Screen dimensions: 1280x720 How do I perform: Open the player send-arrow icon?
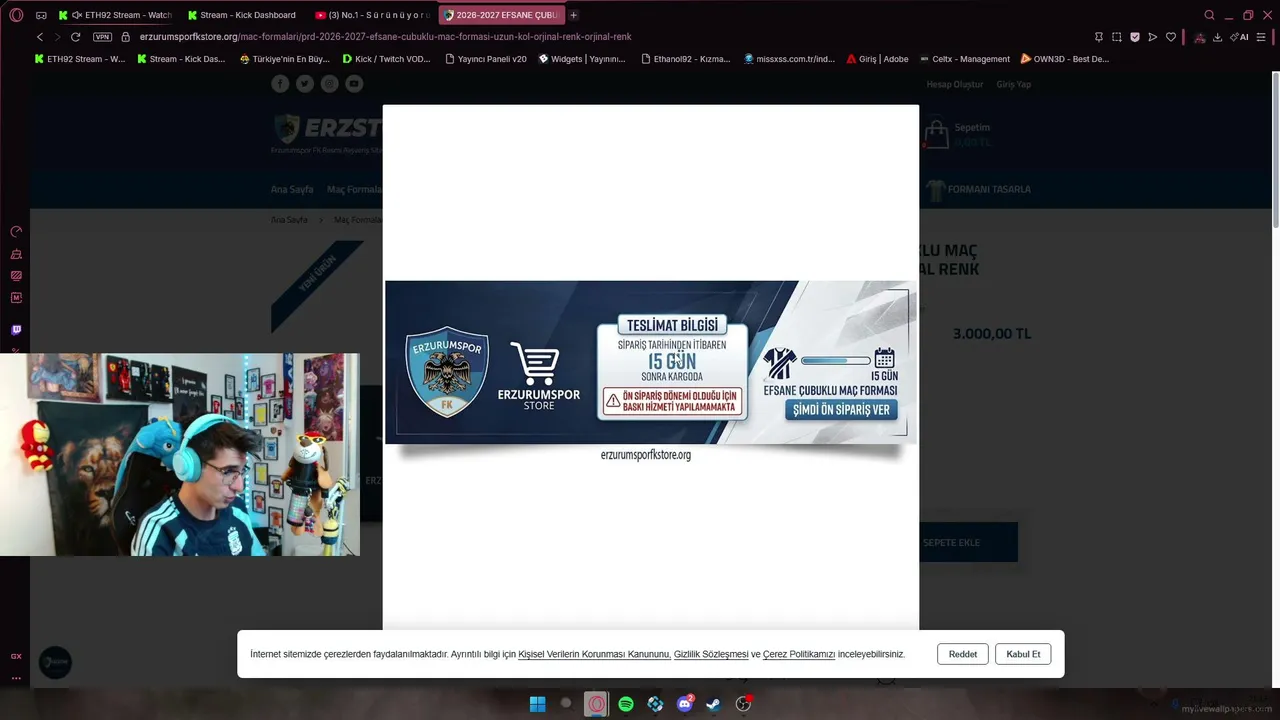point(1153,37)
